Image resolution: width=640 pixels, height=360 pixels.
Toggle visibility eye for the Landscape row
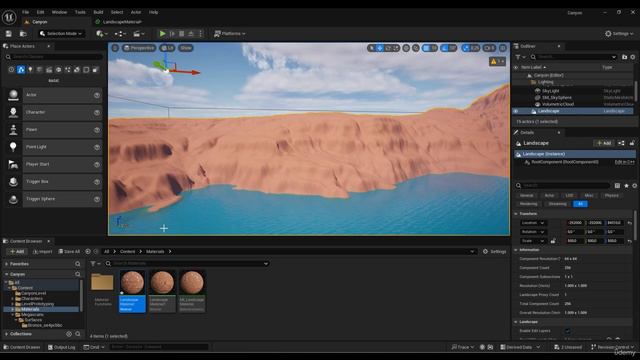516,111
